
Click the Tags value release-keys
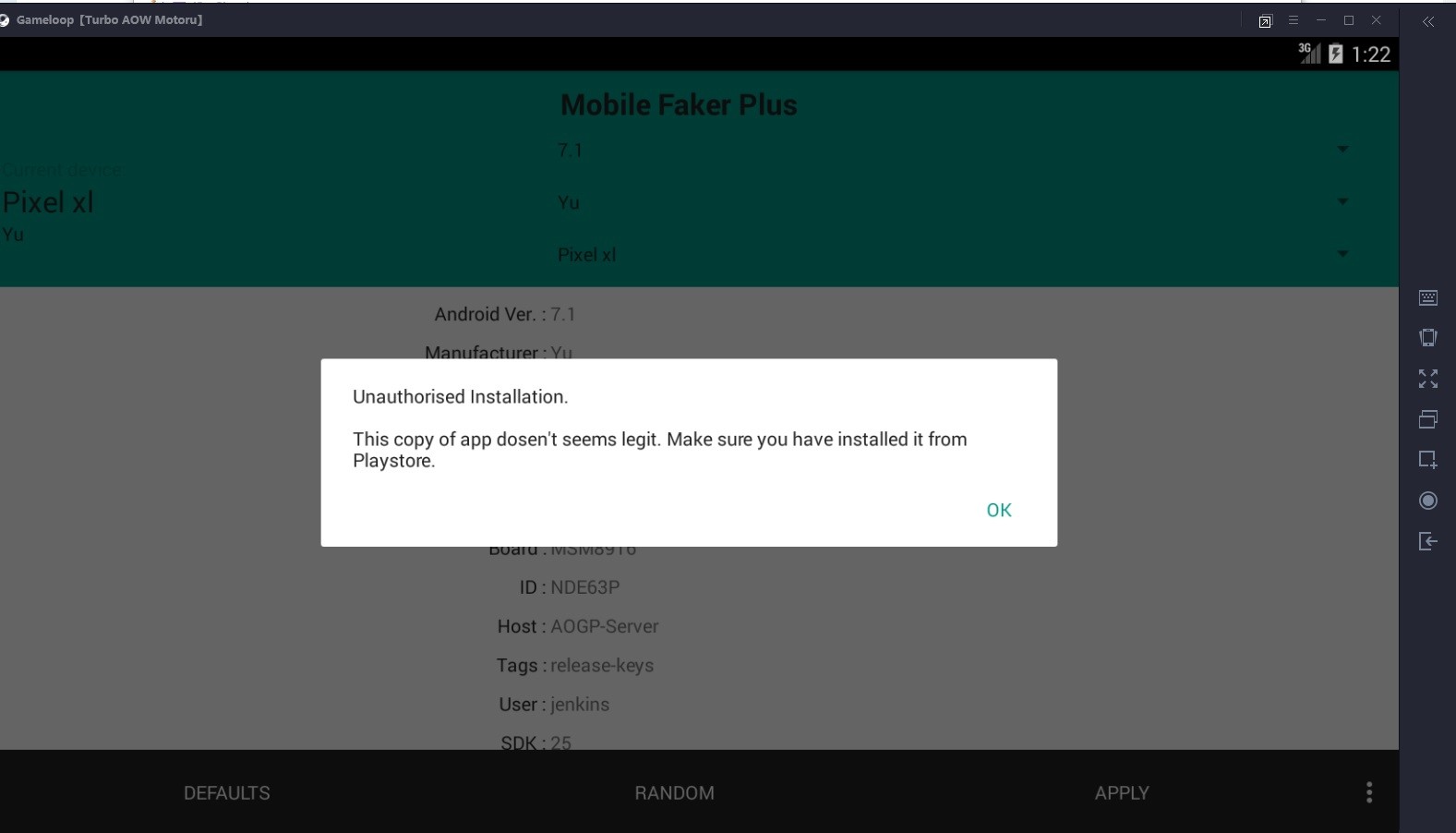pyautogui.click(x=602, y=665)
